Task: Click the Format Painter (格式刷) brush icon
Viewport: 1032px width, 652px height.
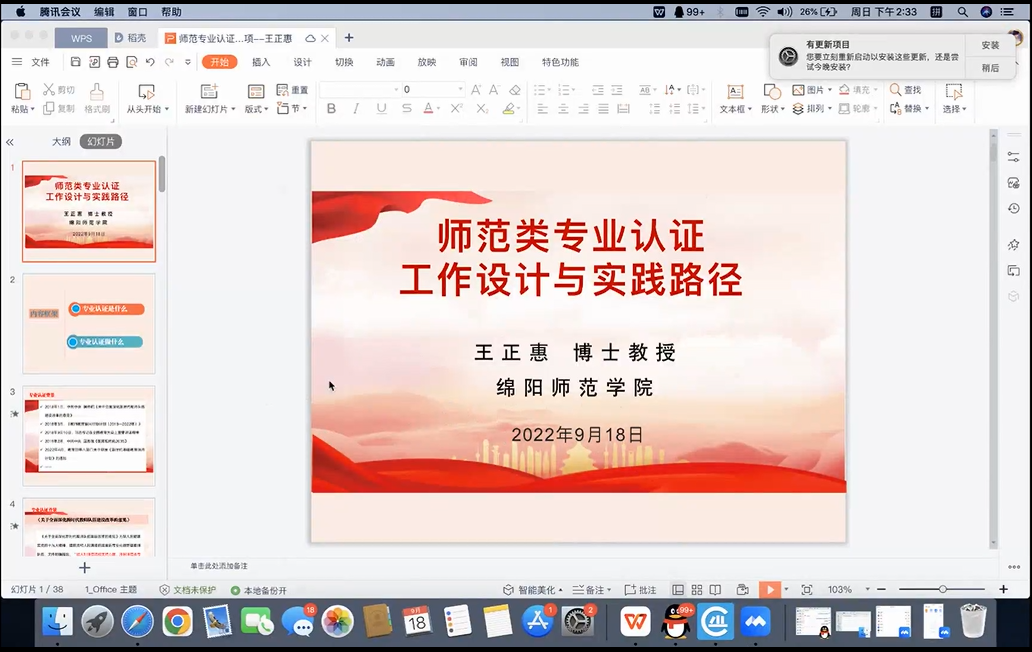Action: click(x=97, y=91)
